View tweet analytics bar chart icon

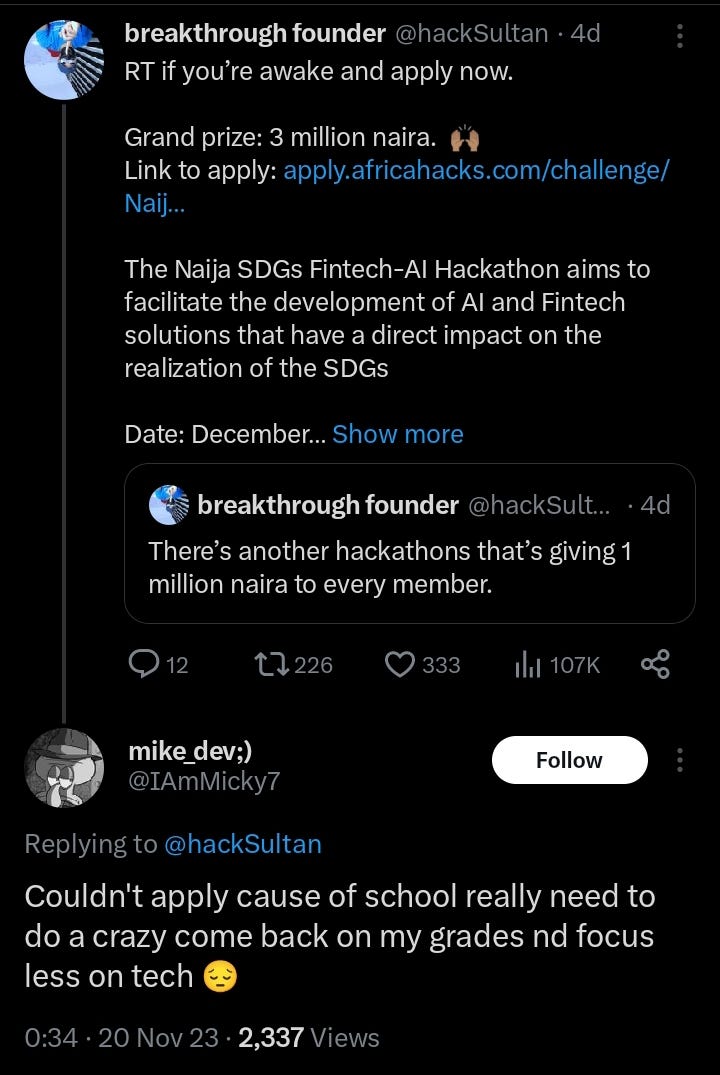point(527,664)
